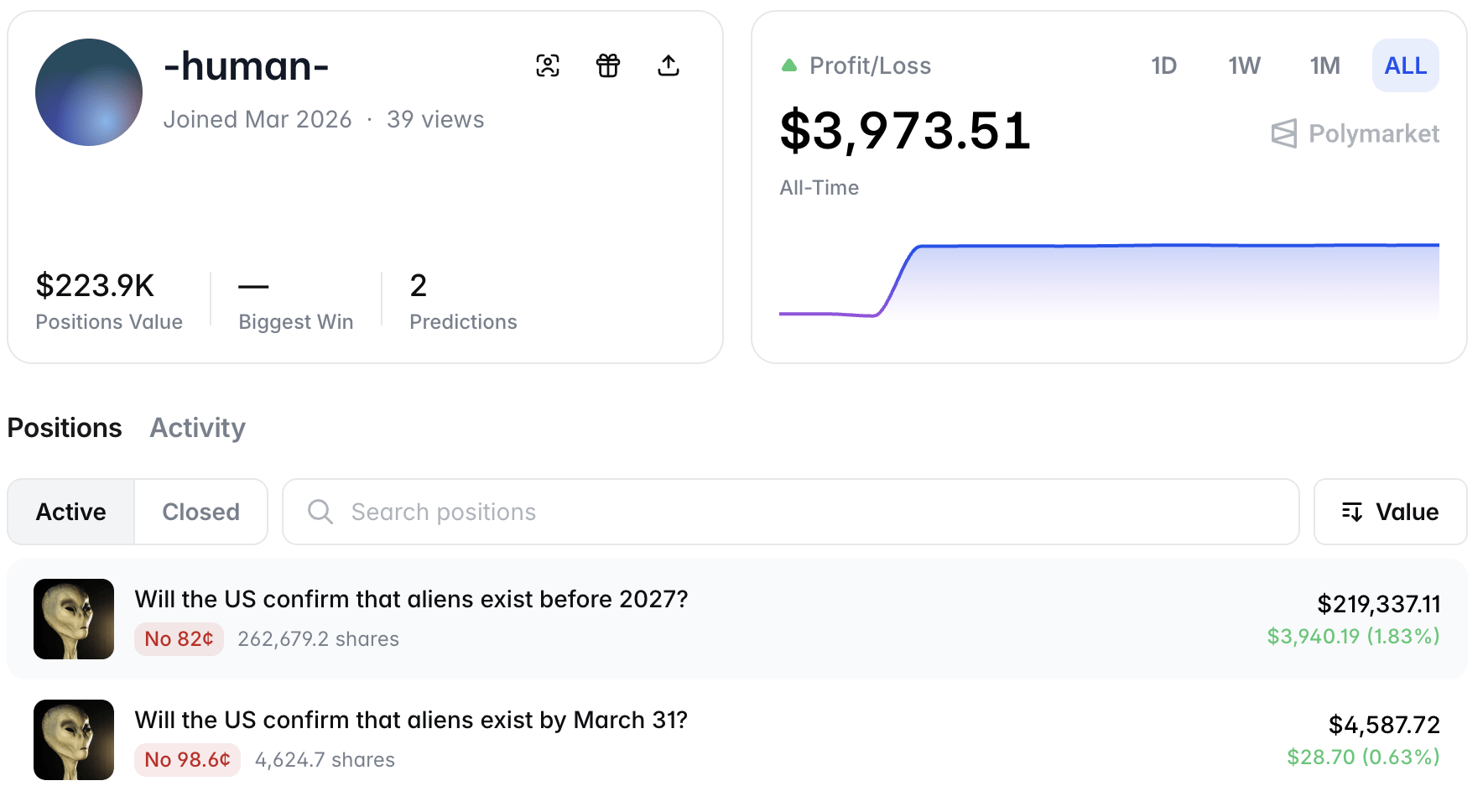
Task: Open 'aliens exist before 2027' market
Action: [411, 599]
